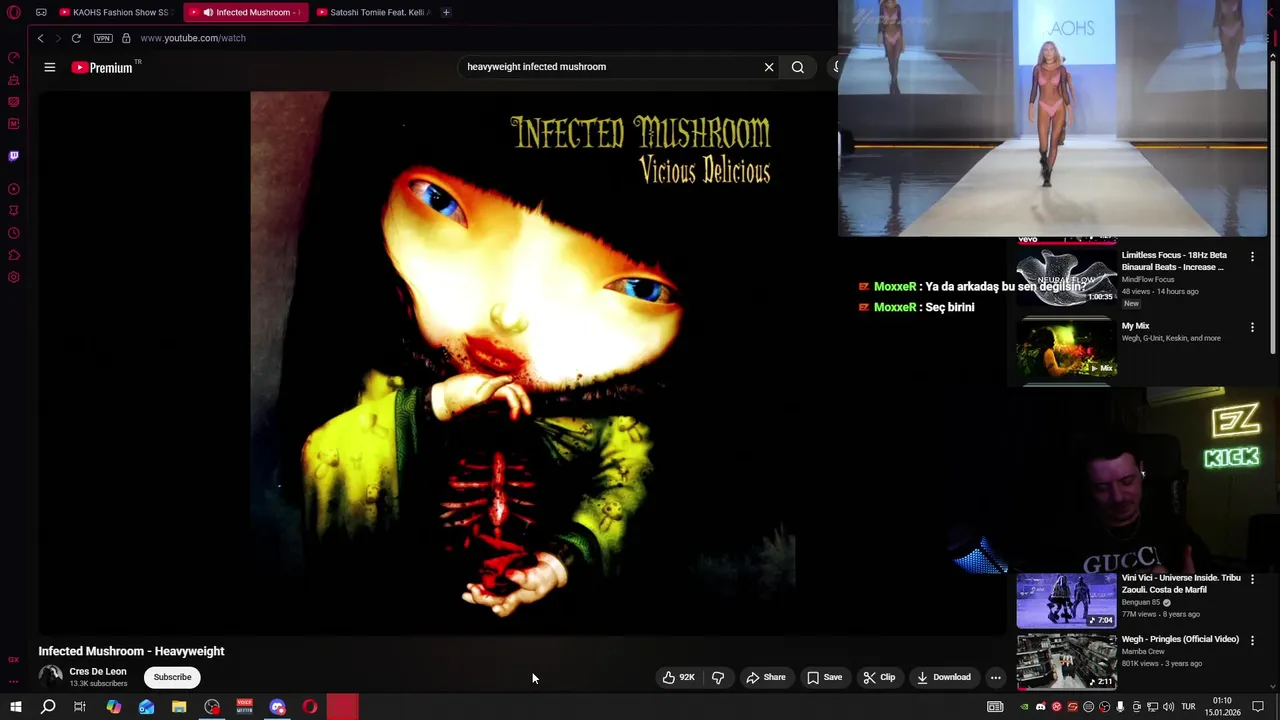Switch TUR keyboard language
The image size is (1280, 720).
click(1189, 707)
